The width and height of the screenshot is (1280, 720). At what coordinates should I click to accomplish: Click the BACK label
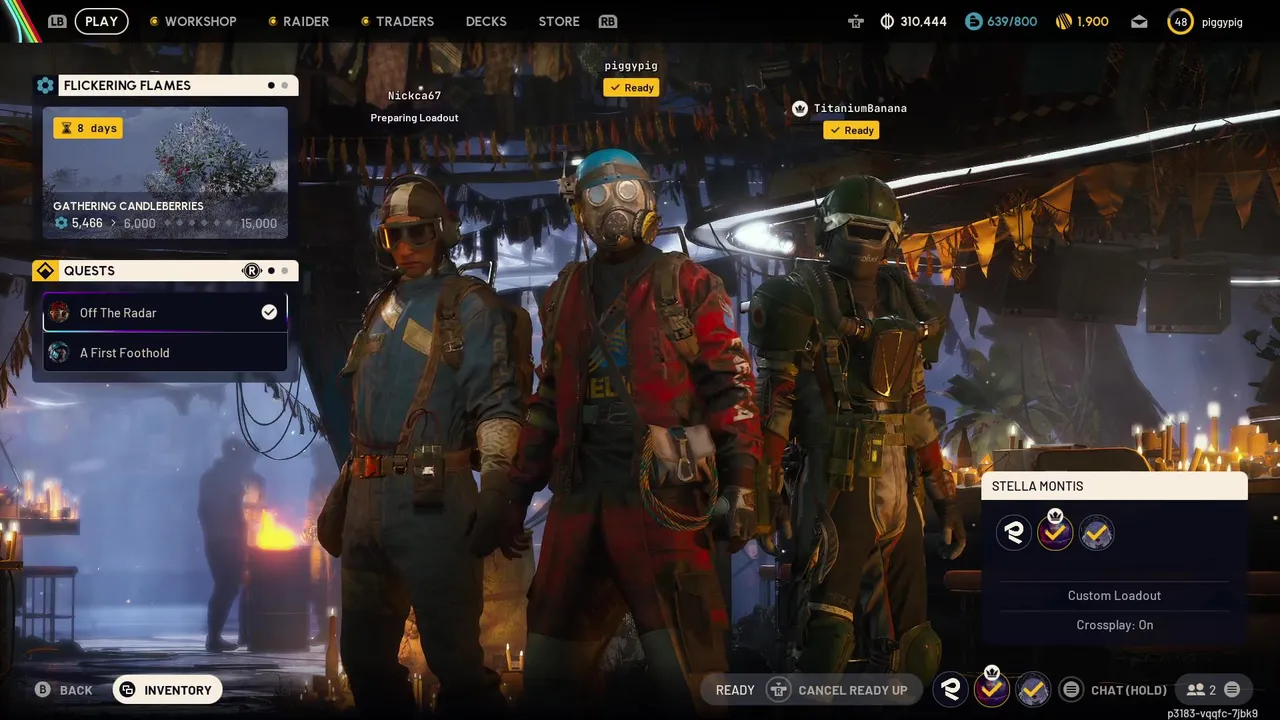point(76,690)
